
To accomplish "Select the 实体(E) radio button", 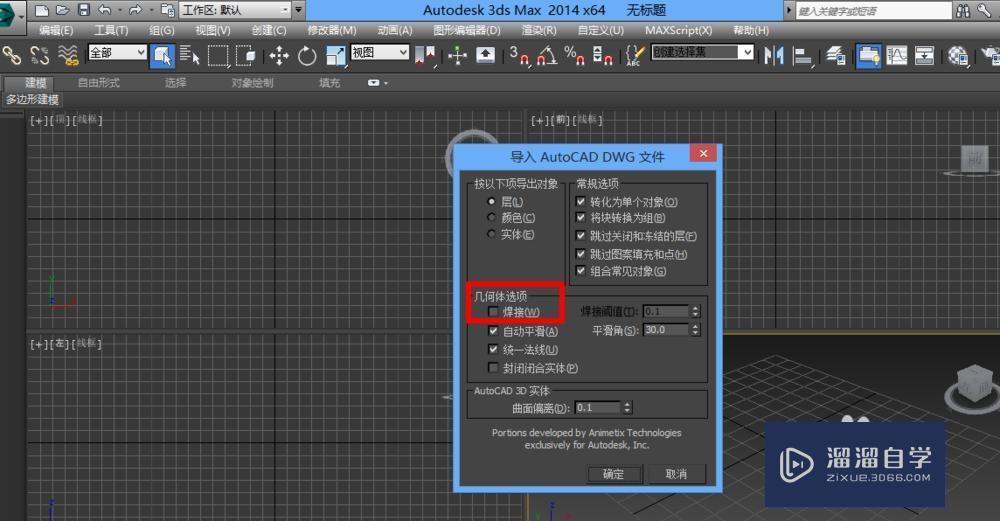I will [491, 234].
